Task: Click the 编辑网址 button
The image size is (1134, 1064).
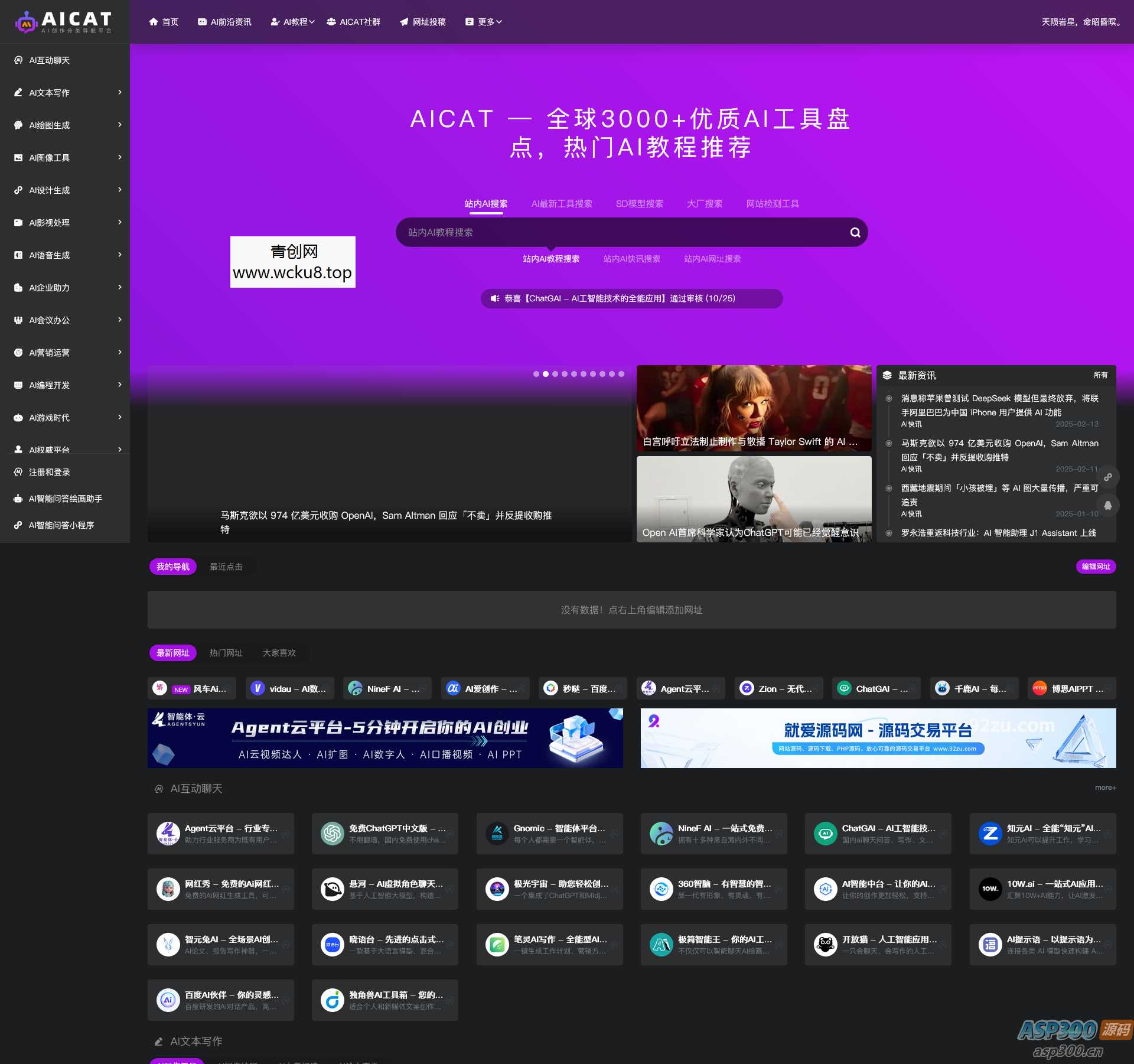Action: (1096, 567)
